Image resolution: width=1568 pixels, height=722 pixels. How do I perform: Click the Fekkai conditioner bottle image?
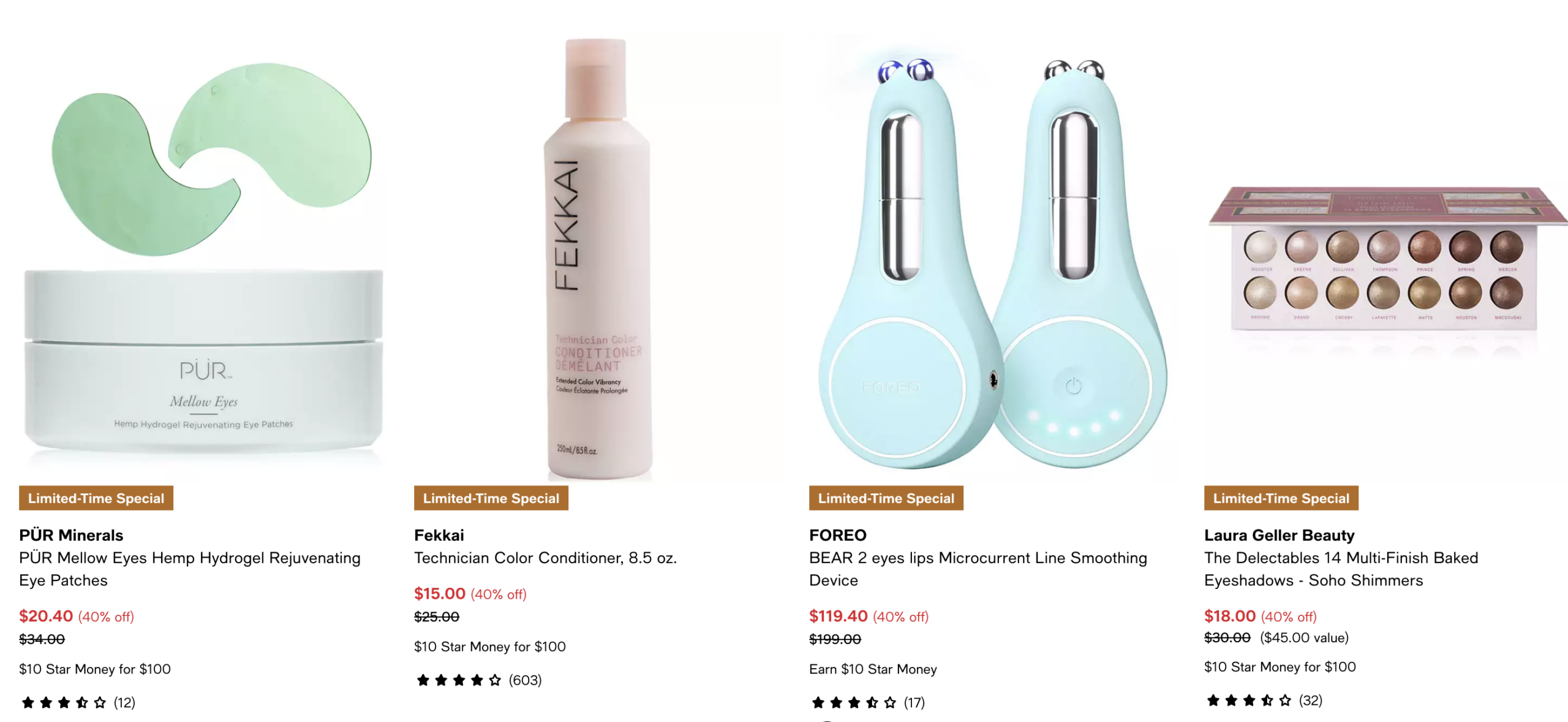(x=597, y=257)
